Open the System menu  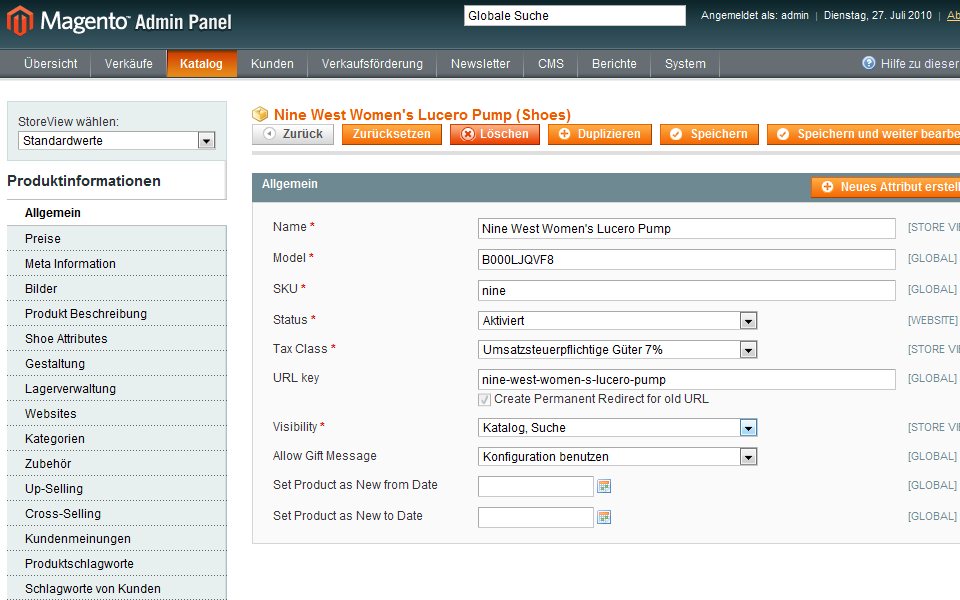click(685, 64)
